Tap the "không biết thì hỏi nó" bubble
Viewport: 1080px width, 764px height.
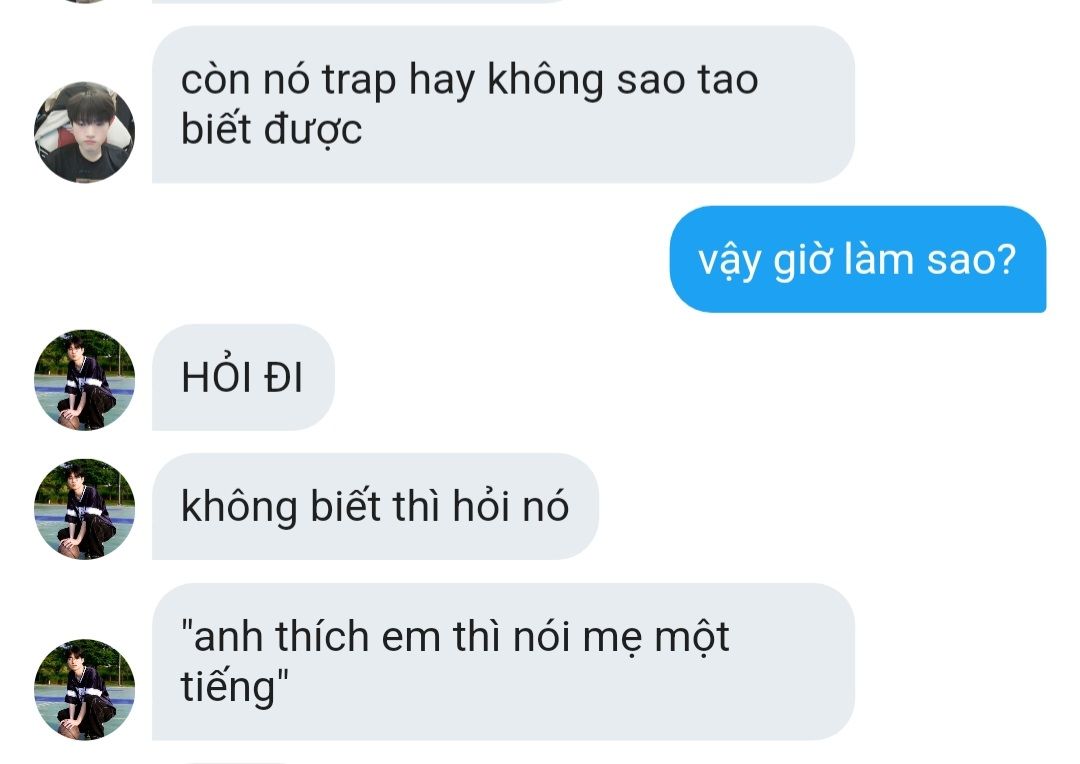[x=375, y=506]
